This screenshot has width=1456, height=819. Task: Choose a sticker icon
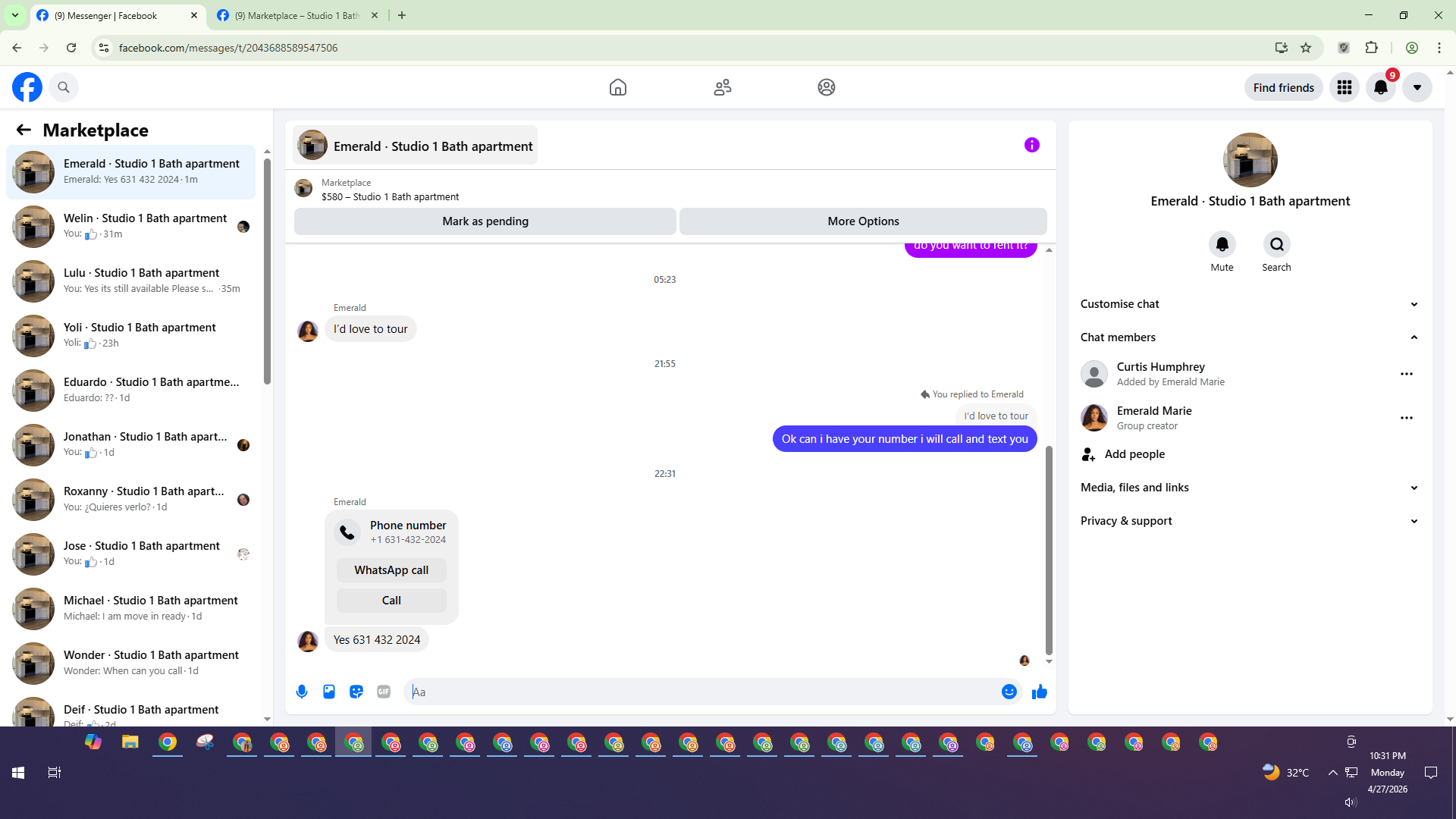click(x=356, y=692)
